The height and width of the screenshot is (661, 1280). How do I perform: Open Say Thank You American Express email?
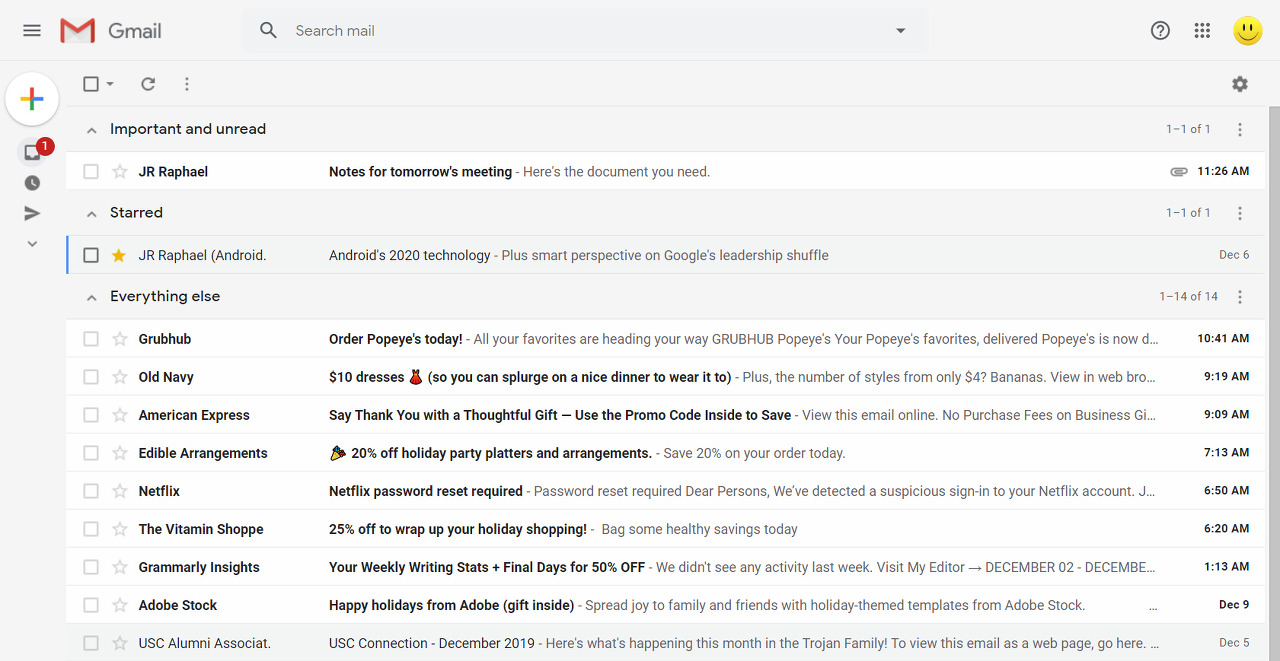(665, 415)
